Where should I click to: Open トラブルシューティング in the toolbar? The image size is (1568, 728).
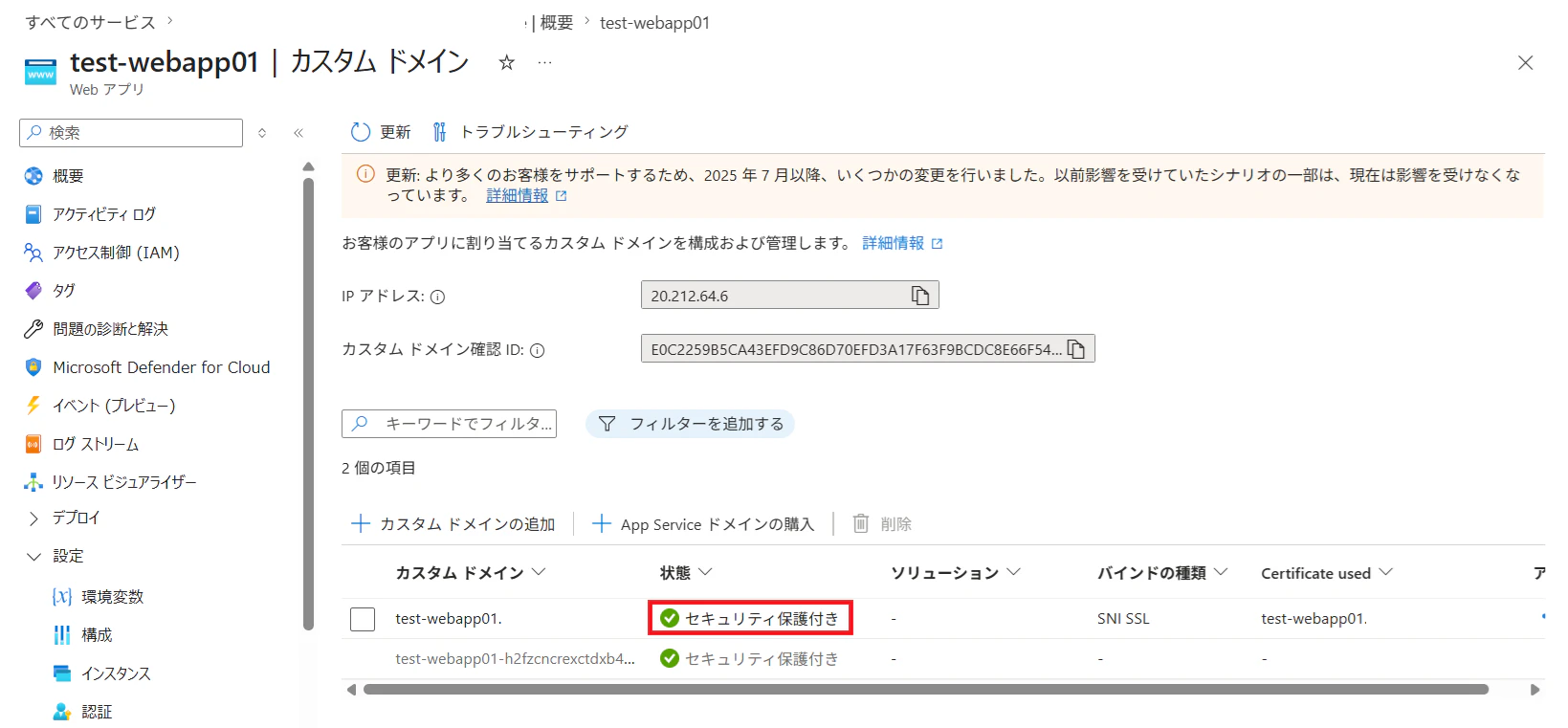point(530,132)
